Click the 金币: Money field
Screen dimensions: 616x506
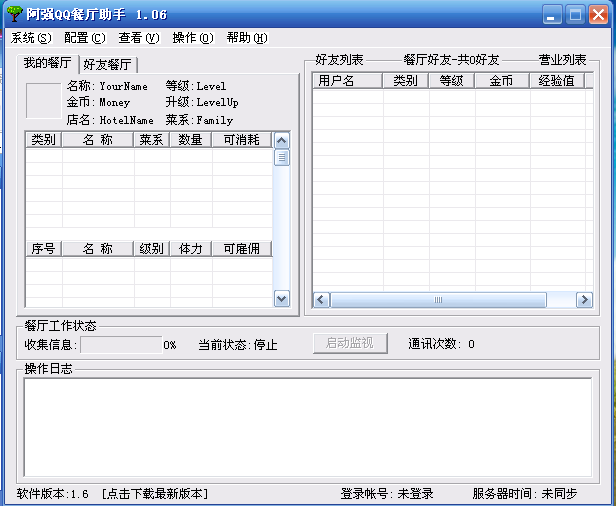[98, 103]
